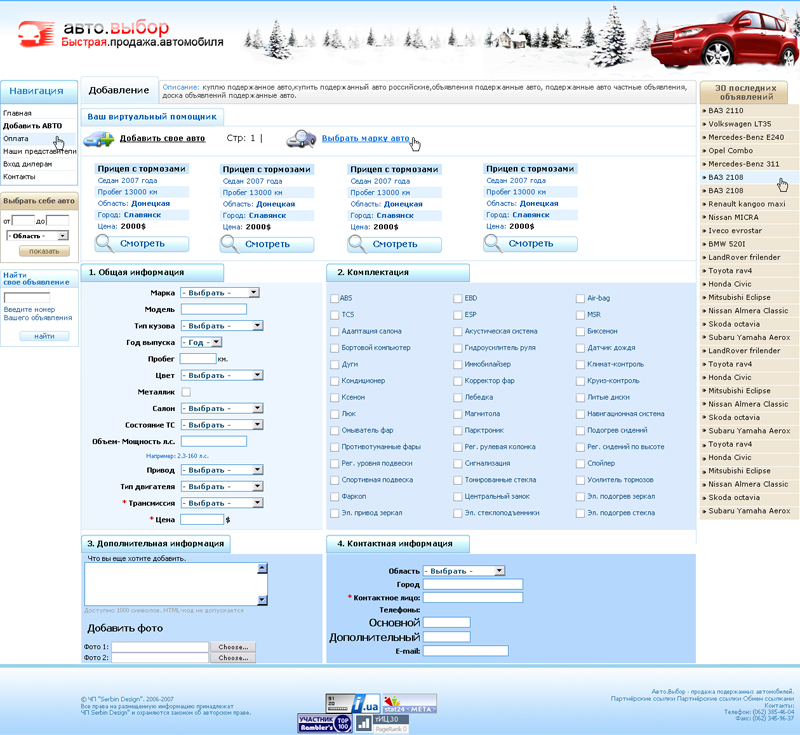Toggle the Металлик checkbox
This screenshot has width=800, height=735.
click(x=188, y=392)
